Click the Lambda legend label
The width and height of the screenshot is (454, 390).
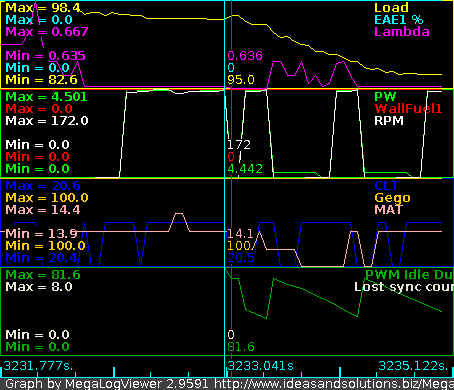(402, 32)
